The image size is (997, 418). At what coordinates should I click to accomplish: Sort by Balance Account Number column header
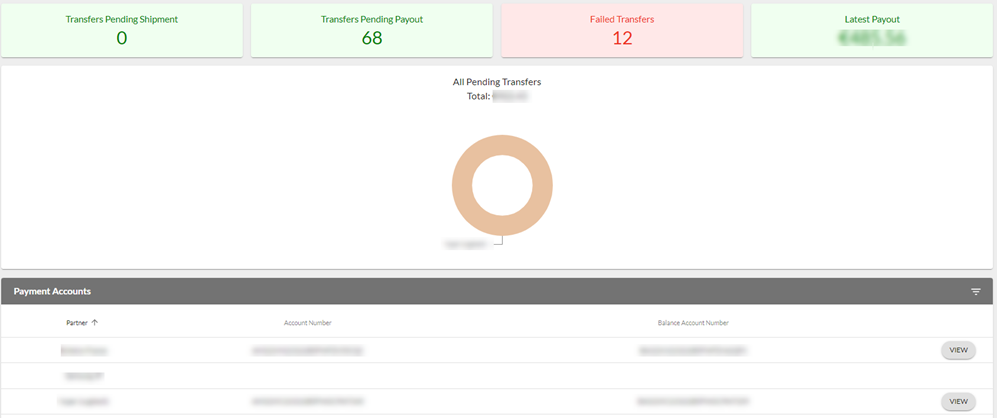tap(693, 323)
